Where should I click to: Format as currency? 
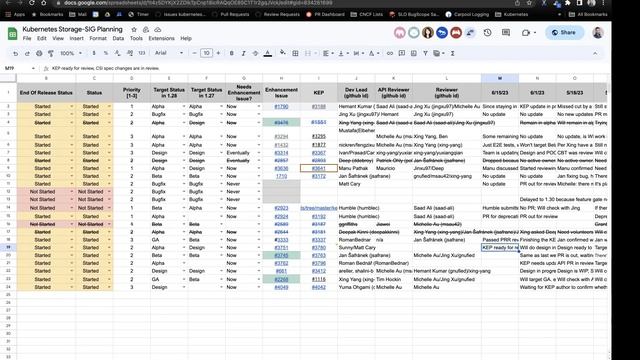point(94,53)
